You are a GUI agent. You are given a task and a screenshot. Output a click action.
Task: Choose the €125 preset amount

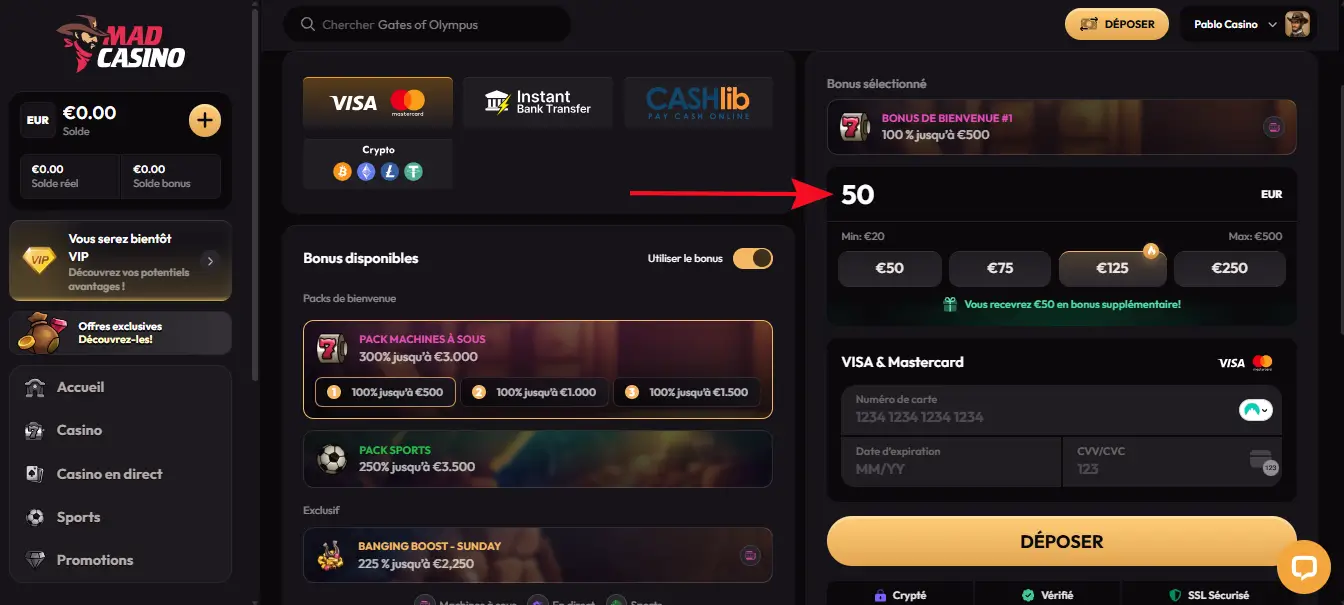point(1112,268)
